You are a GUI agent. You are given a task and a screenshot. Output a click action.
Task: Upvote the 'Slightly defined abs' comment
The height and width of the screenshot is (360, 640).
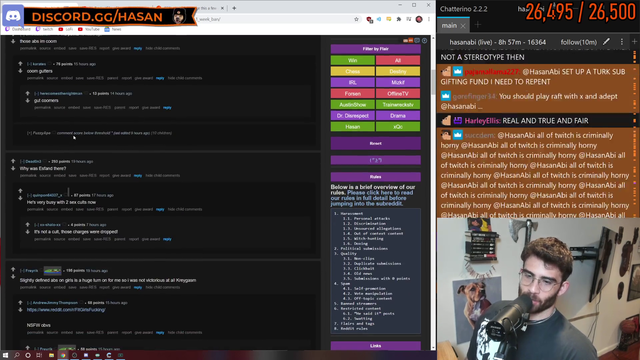(x=13, y=269)
